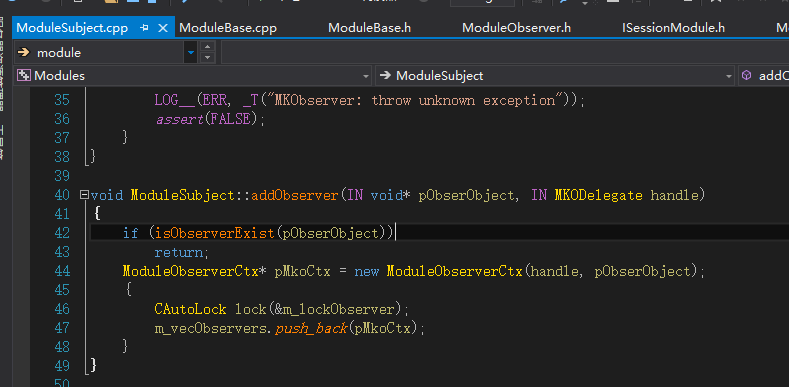Viewport: 789px width, 387px height.
Task: Click the pMkoCtx variable on line 44
Action: point(302,271)
